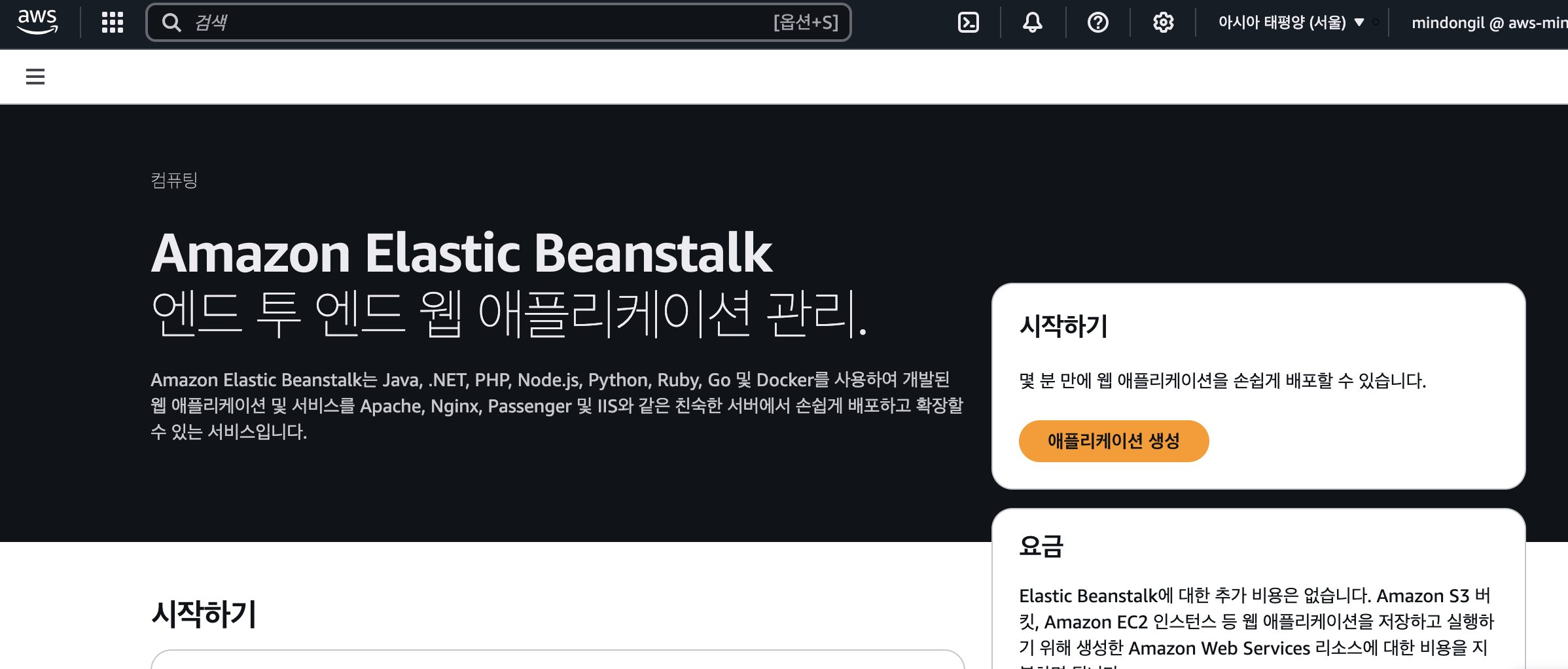Click the 시작하기 heading in the right card
Viewport: 1568px width, 669px height.
click(1063, 326)
